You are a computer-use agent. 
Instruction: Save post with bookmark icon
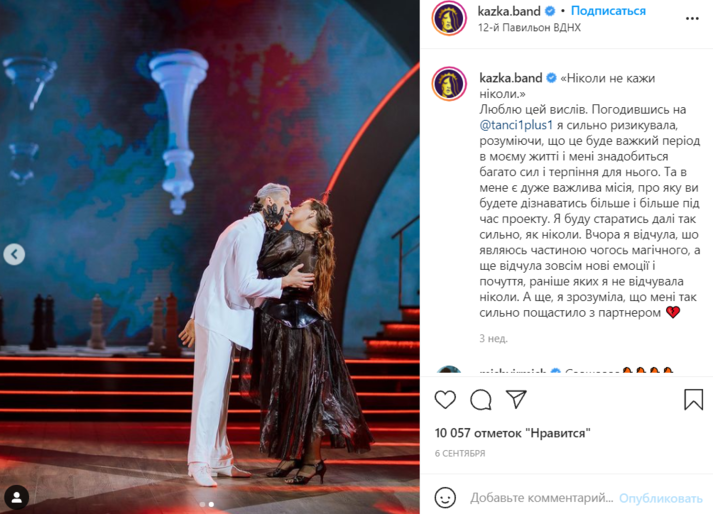click(693, 399)
